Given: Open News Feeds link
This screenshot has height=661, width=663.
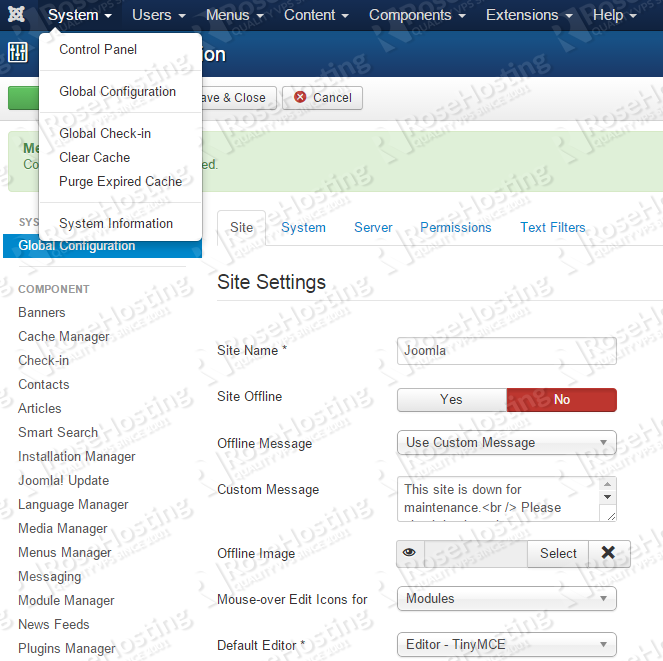Looking at the screenshot, I should (x=54, y=624).
